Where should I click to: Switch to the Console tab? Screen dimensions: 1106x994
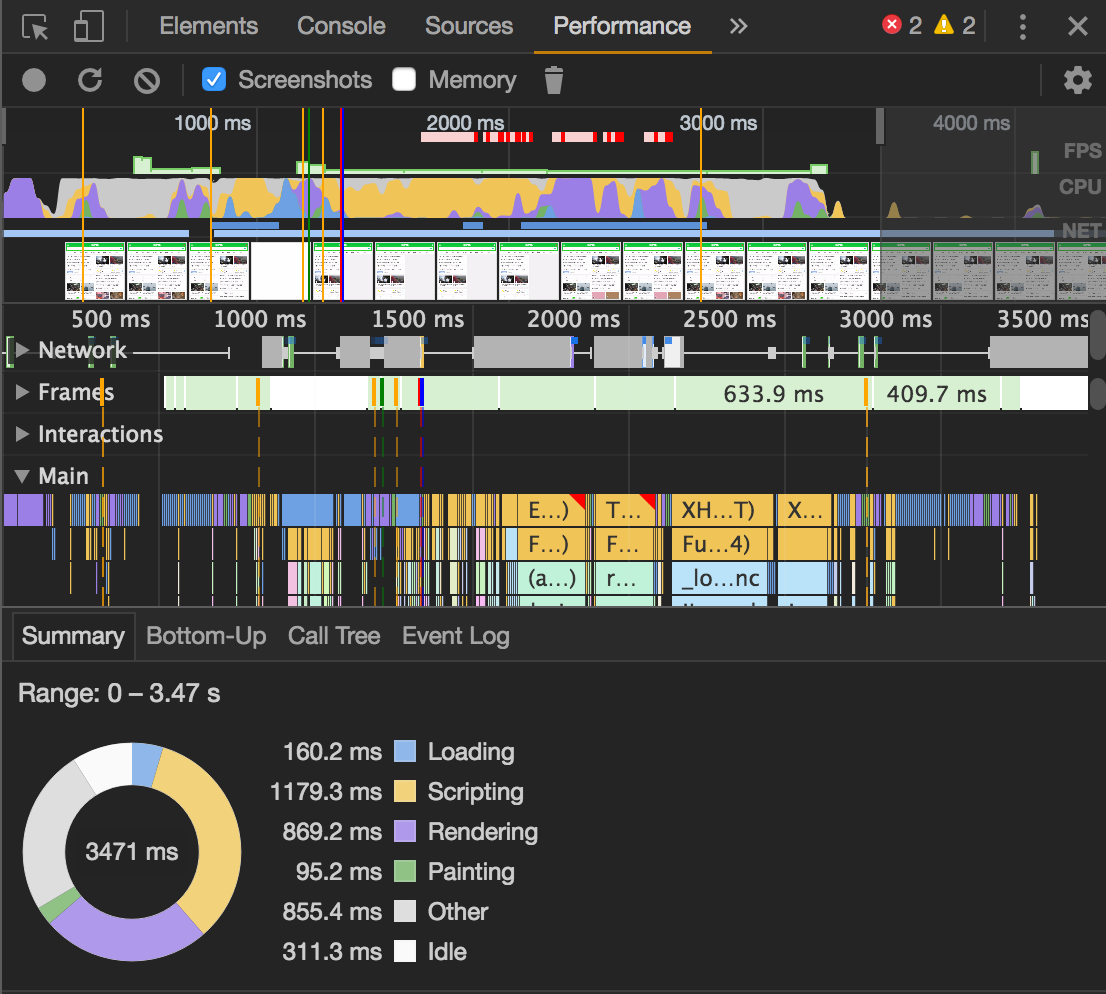pyautogui.click(x=341, y=27)
